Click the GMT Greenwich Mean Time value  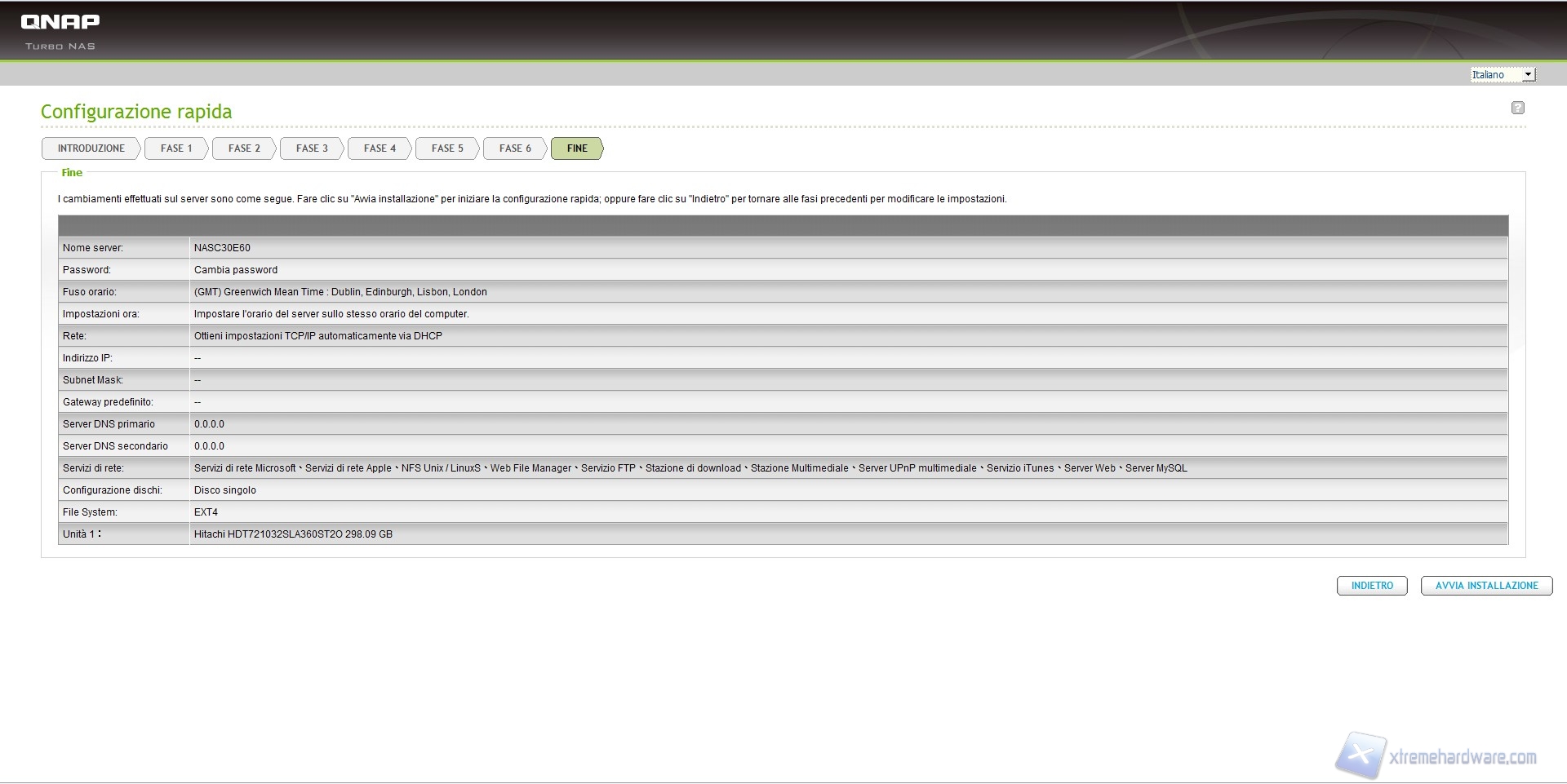tap(340, 292)
